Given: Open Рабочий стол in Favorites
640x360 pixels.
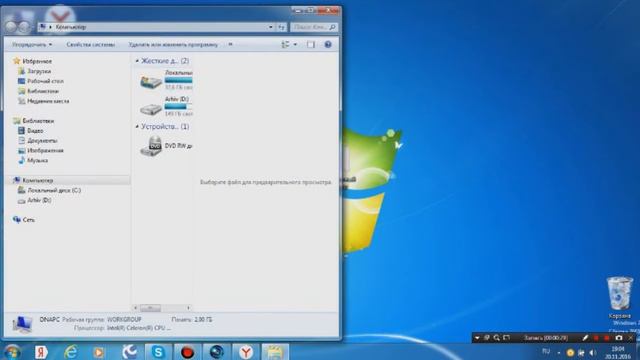Looking at the screenshot, I should (41, 81).
